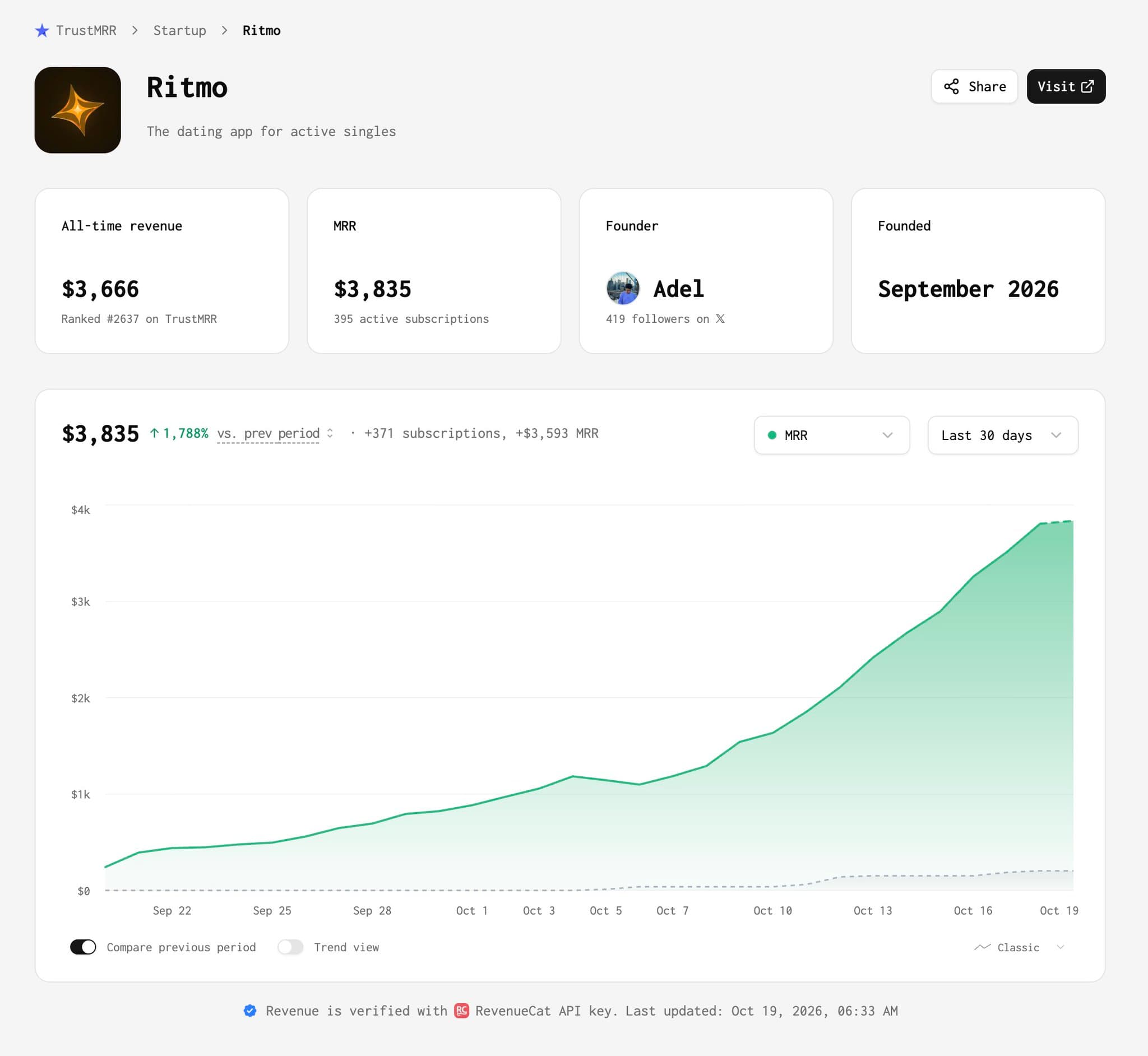Click the green up arrow growth icon
Viewport: 1148px width, 1056px height.
click(154, 433)
